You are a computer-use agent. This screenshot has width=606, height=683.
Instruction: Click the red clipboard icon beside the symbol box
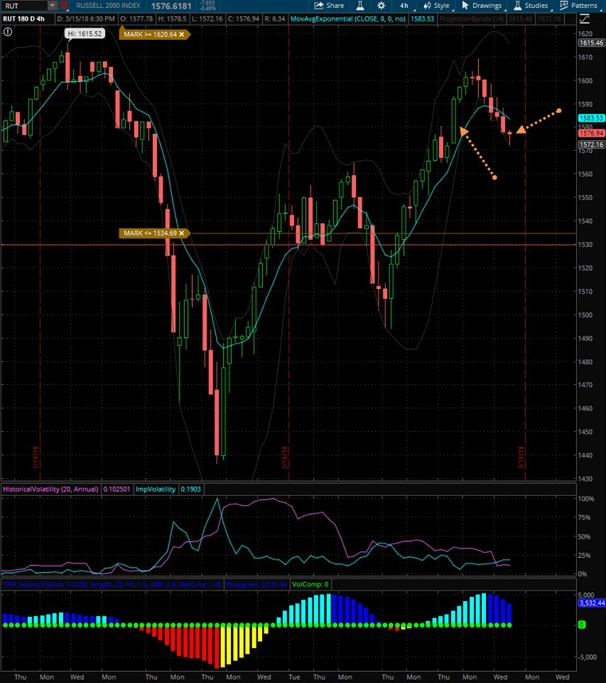[x=64, y=6]
